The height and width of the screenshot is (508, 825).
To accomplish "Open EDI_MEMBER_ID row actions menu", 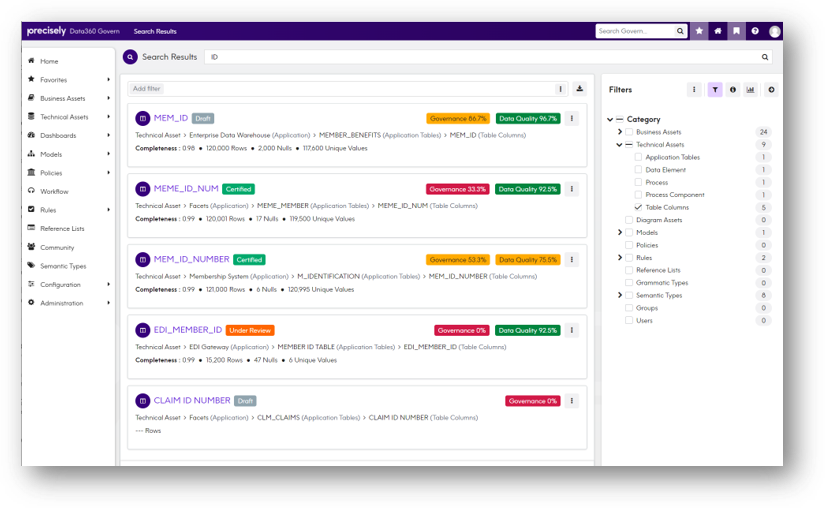I will (571, 330).
